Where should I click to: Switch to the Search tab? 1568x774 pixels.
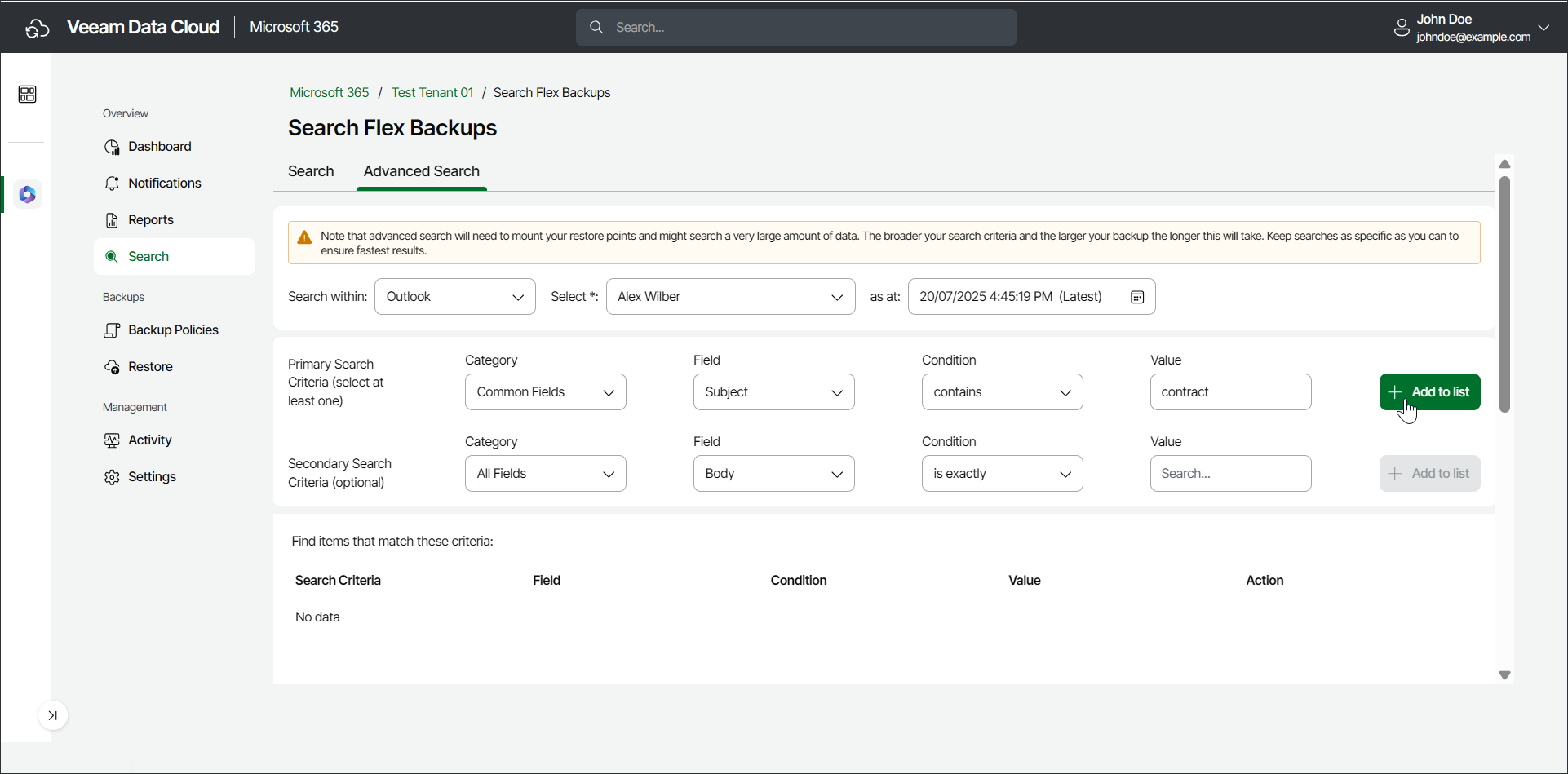coord(311,171)
